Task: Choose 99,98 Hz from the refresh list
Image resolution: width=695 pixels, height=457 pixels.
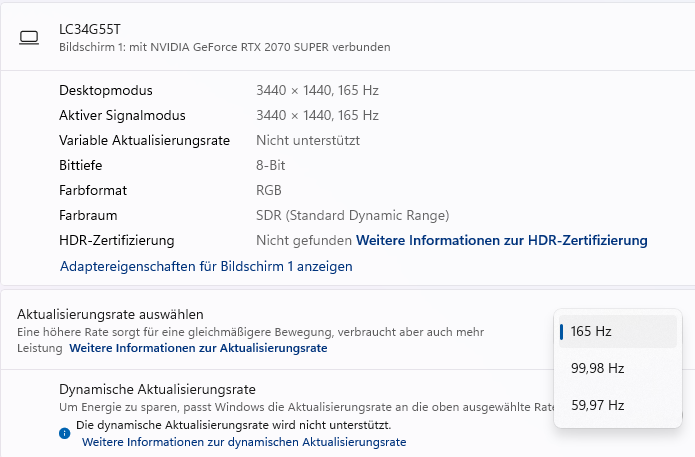Action: (597, 368)
